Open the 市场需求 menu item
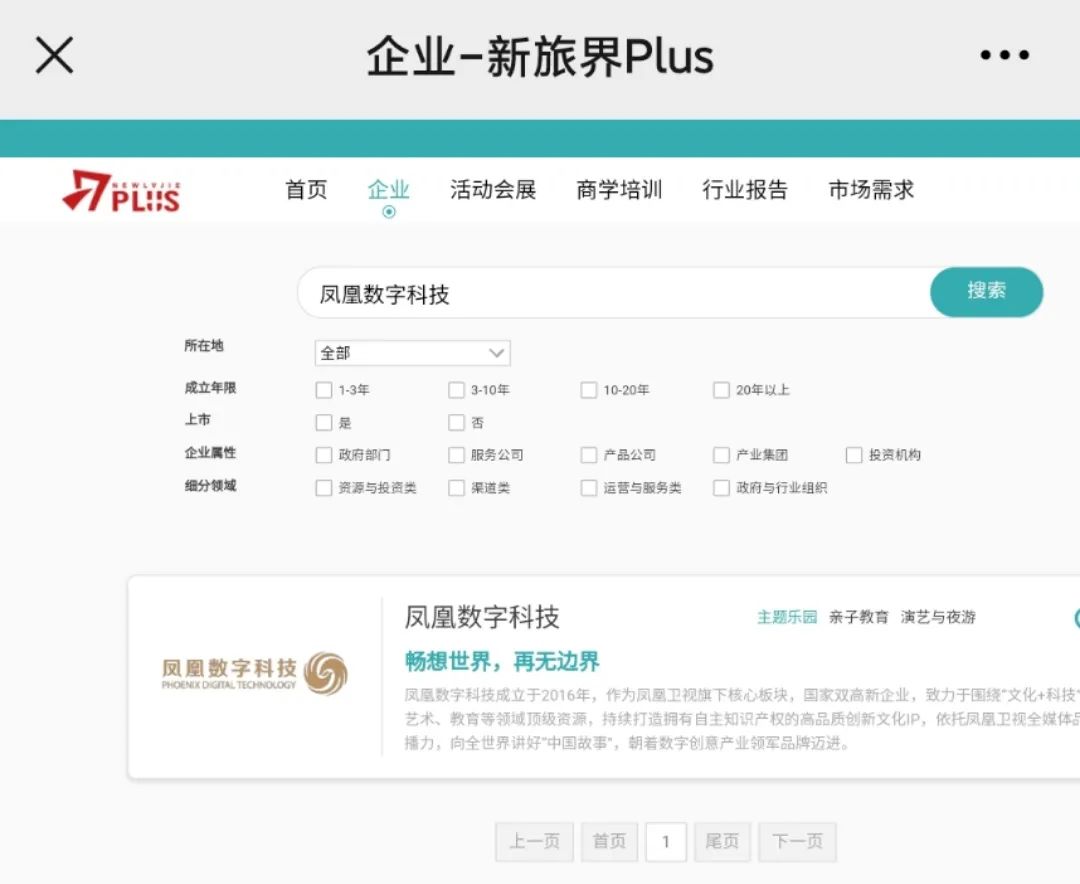Image resolution: width=1080 pixels, height=884 pixels. tap(871, 190)
